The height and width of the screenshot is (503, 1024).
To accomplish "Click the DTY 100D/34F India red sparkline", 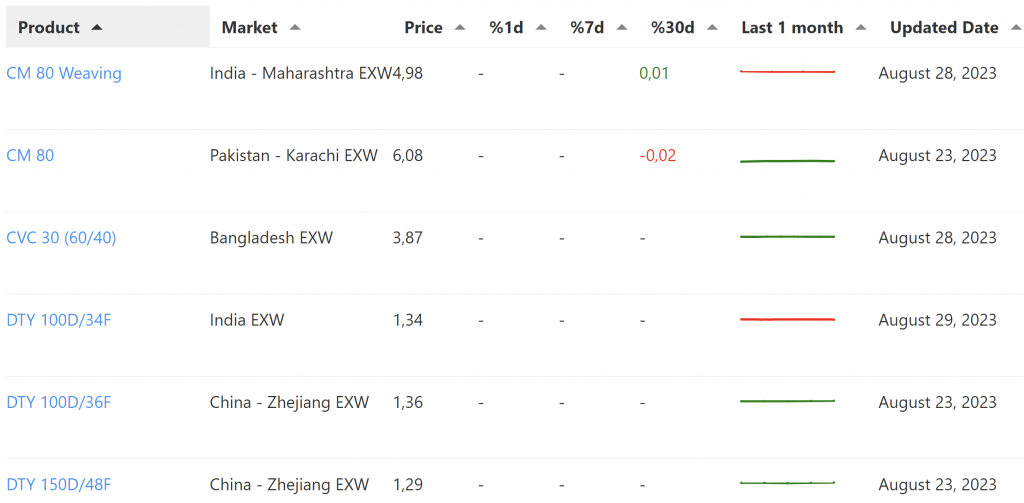I will tap(787, 319).
